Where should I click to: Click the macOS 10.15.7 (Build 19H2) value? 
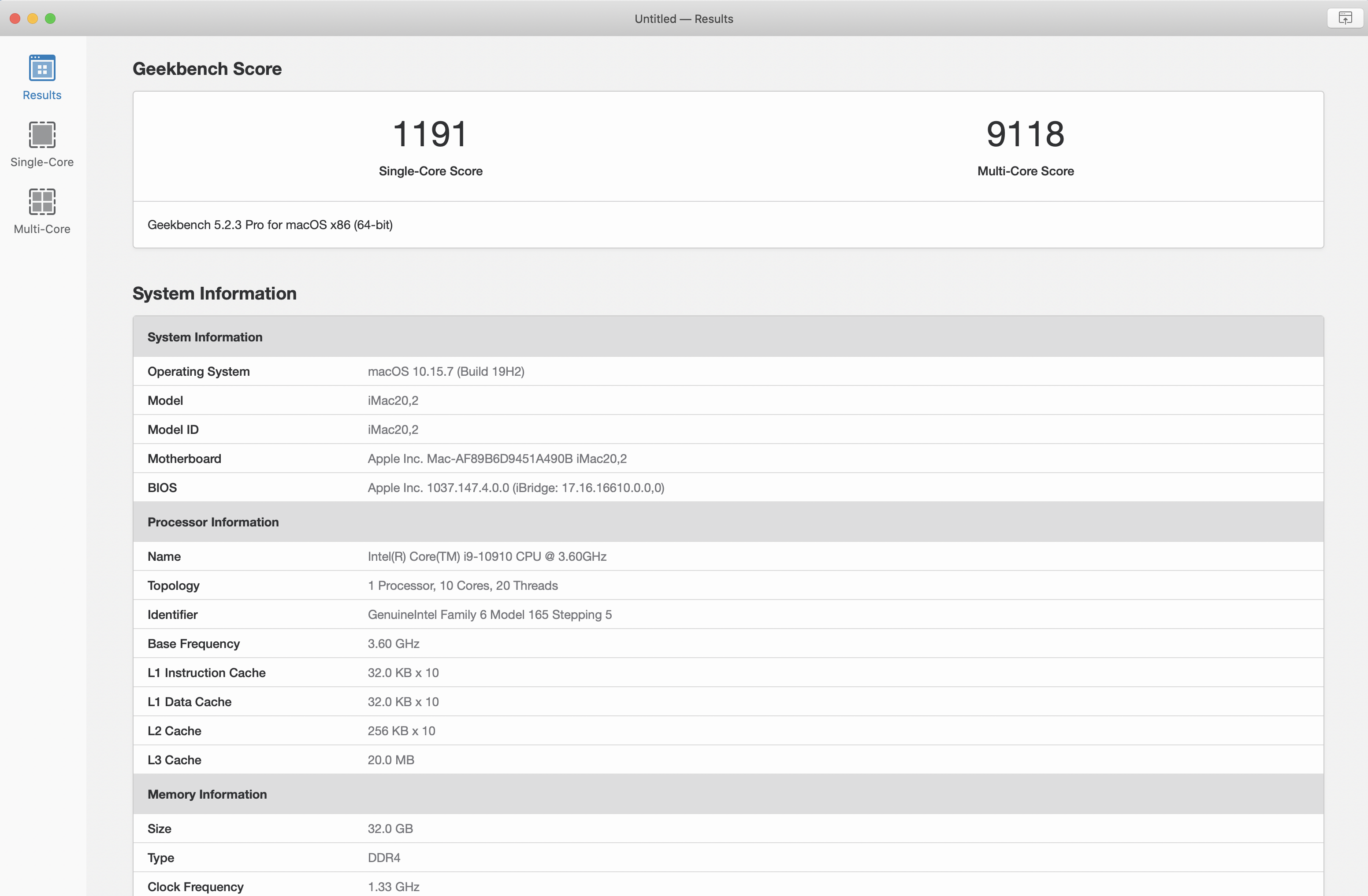click(446, 372)
